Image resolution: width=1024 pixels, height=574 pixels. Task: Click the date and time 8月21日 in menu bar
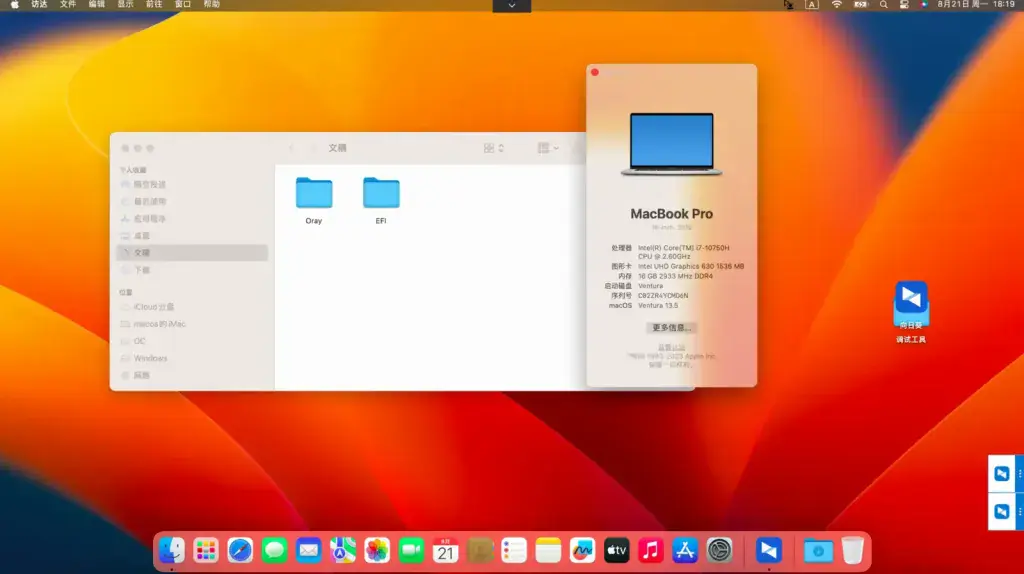tap(976, 5)
